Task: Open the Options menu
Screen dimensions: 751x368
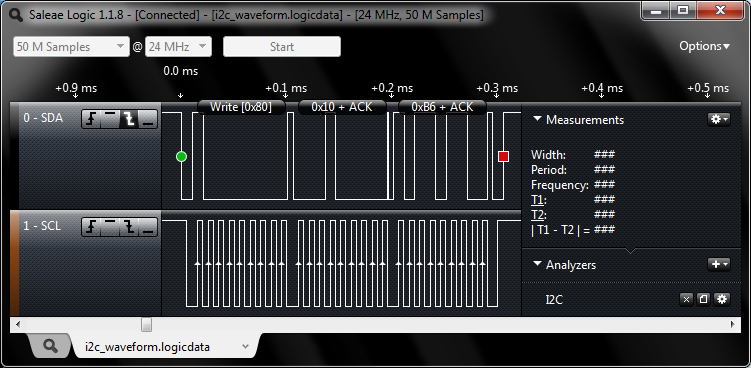Action: pyautogui.click(x=705, y=46)
